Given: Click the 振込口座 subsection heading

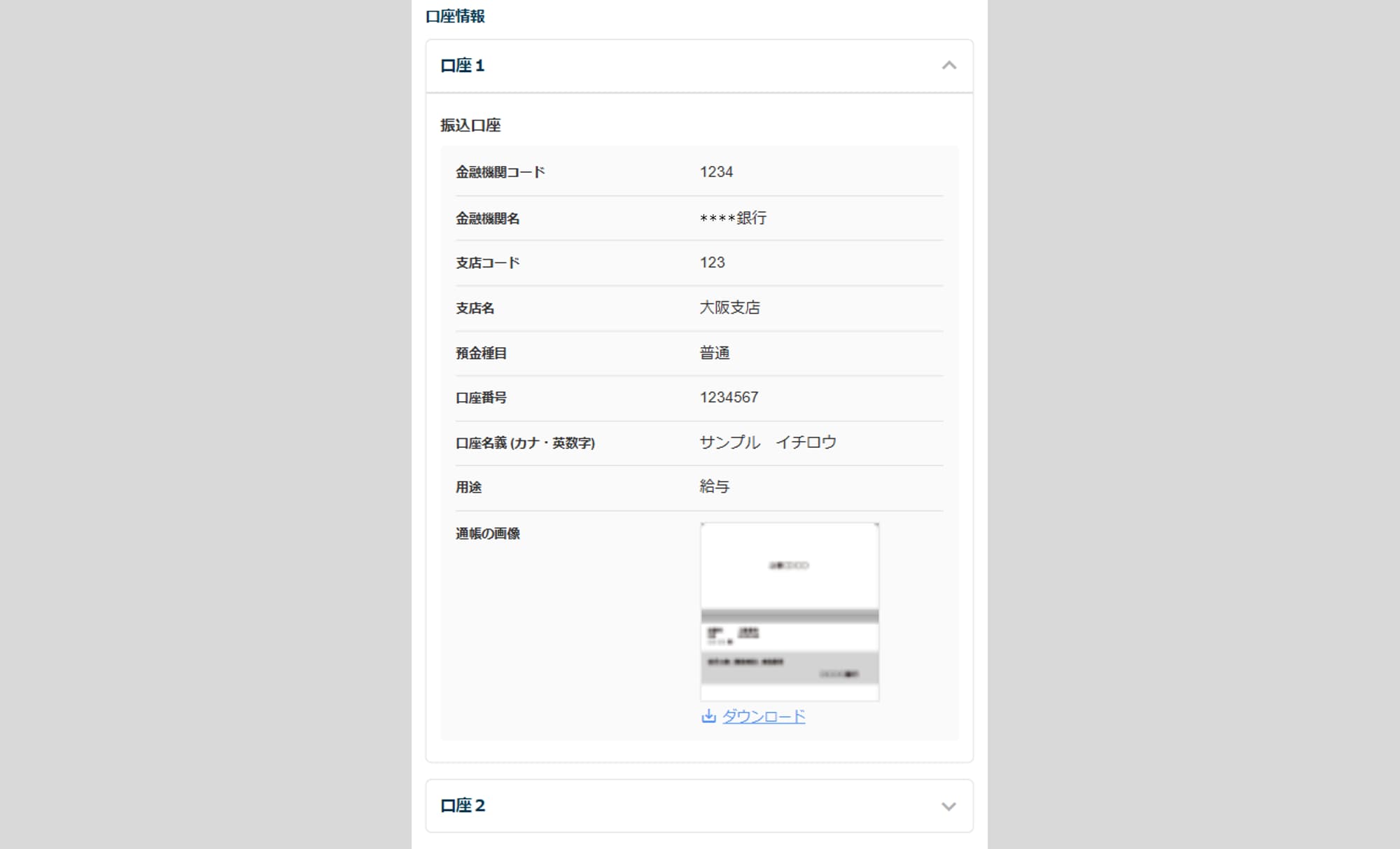Looking at the screenshot, I should (x=470, y=125).
